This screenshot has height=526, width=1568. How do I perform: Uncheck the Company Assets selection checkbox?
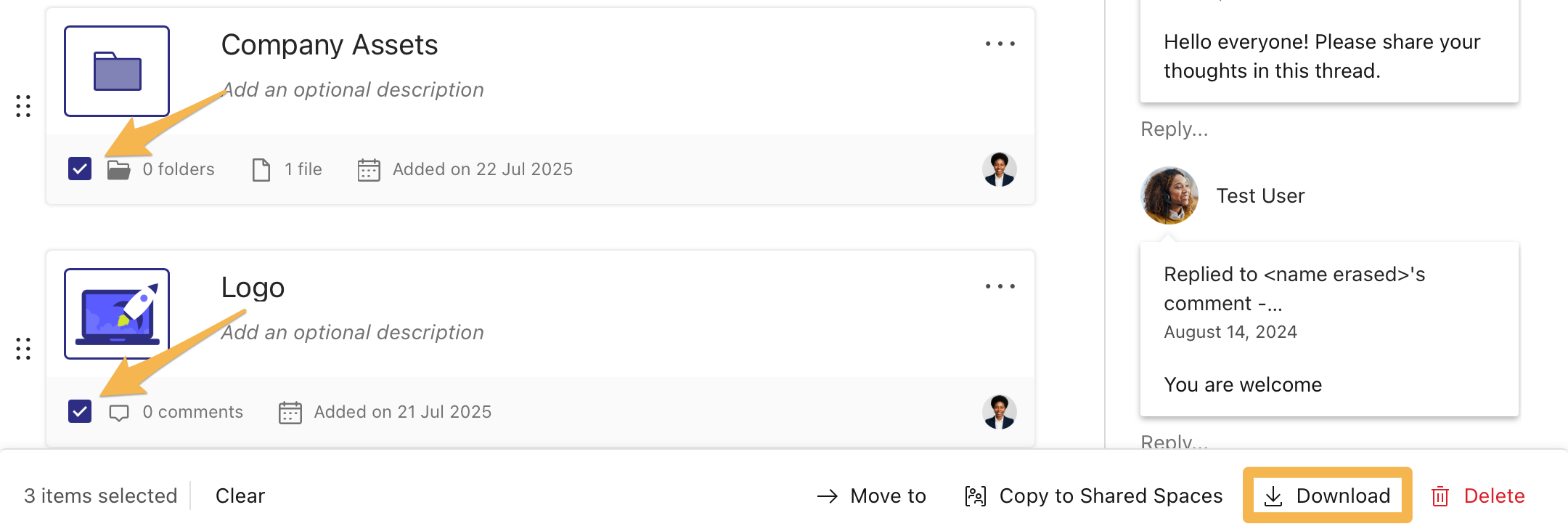[x=78, y=169]
